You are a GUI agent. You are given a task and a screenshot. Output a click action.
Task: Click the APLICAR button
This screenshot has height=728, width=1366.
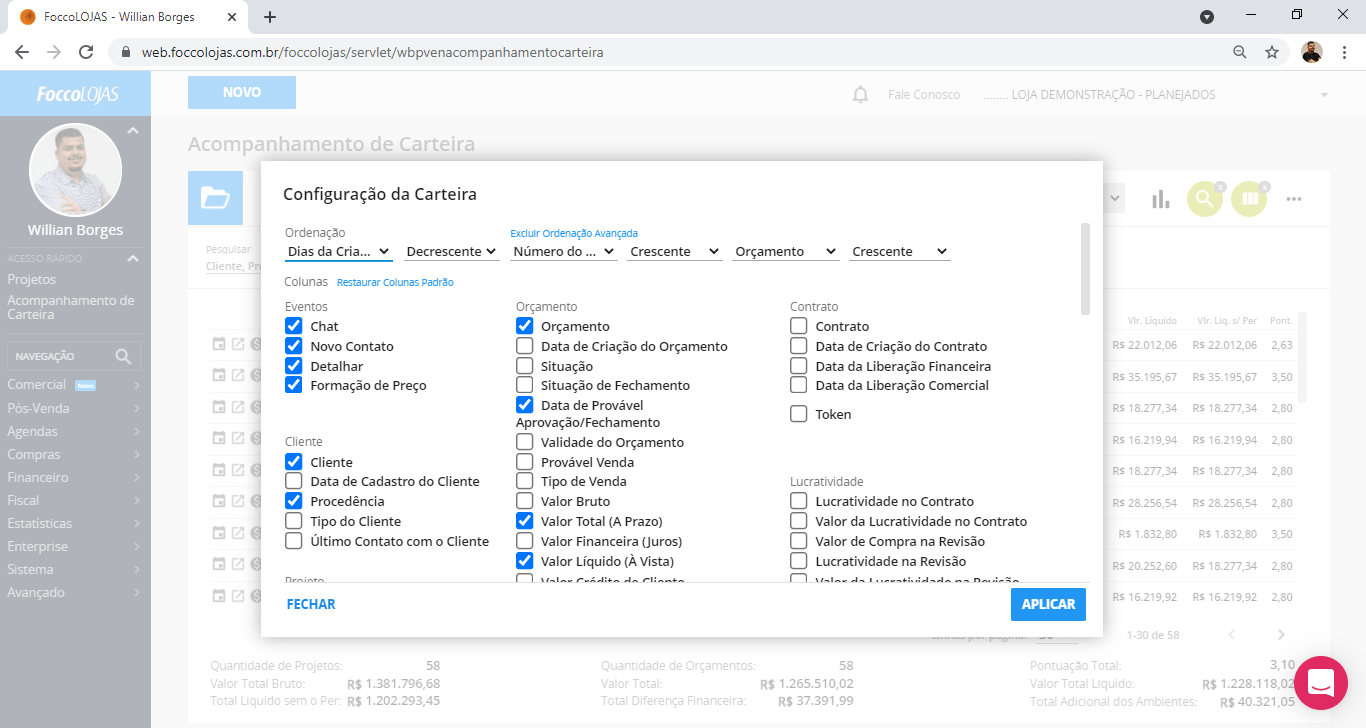1047,604
